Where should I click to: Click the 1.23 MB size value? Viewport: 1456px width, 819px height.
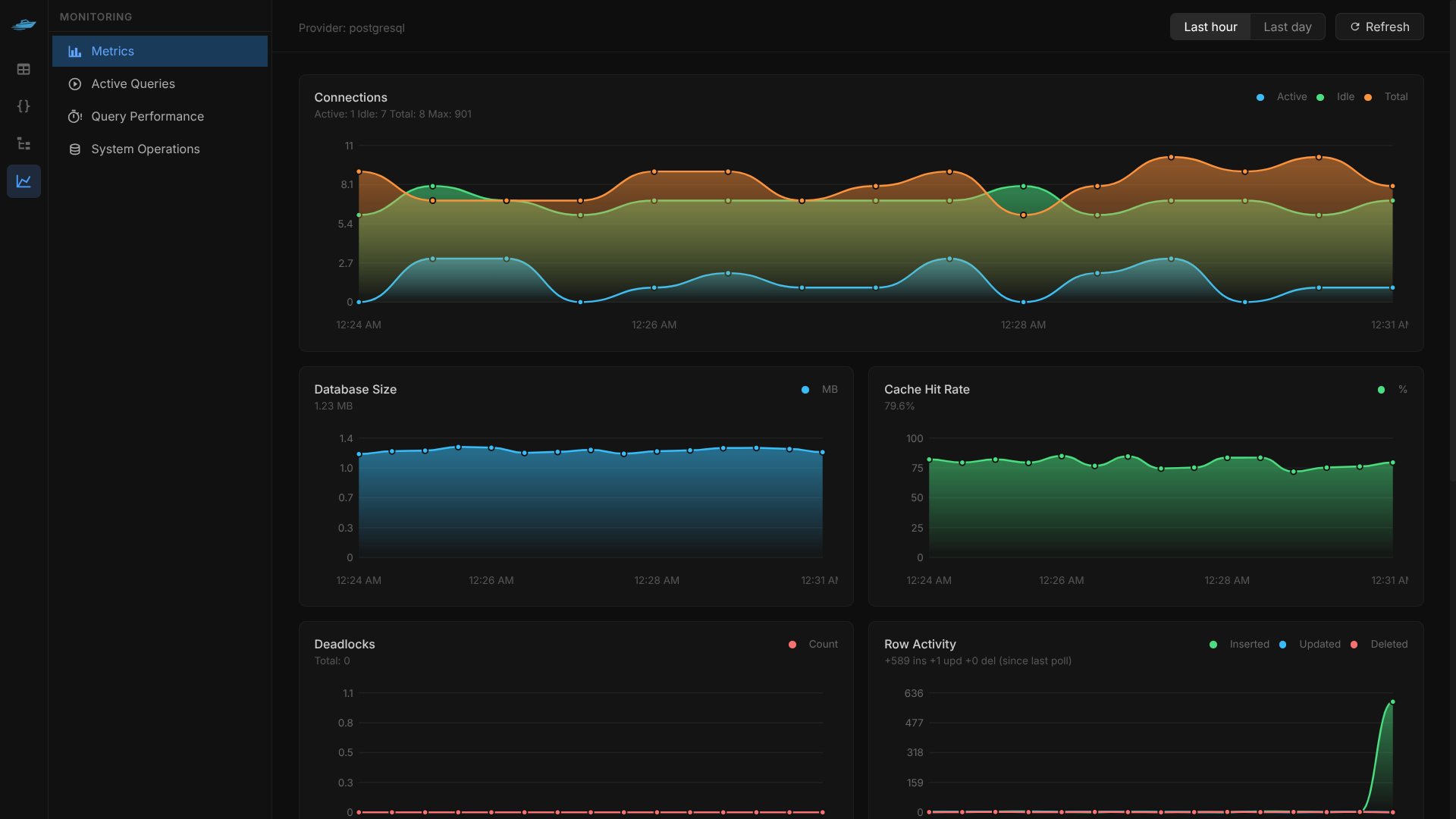333,406
